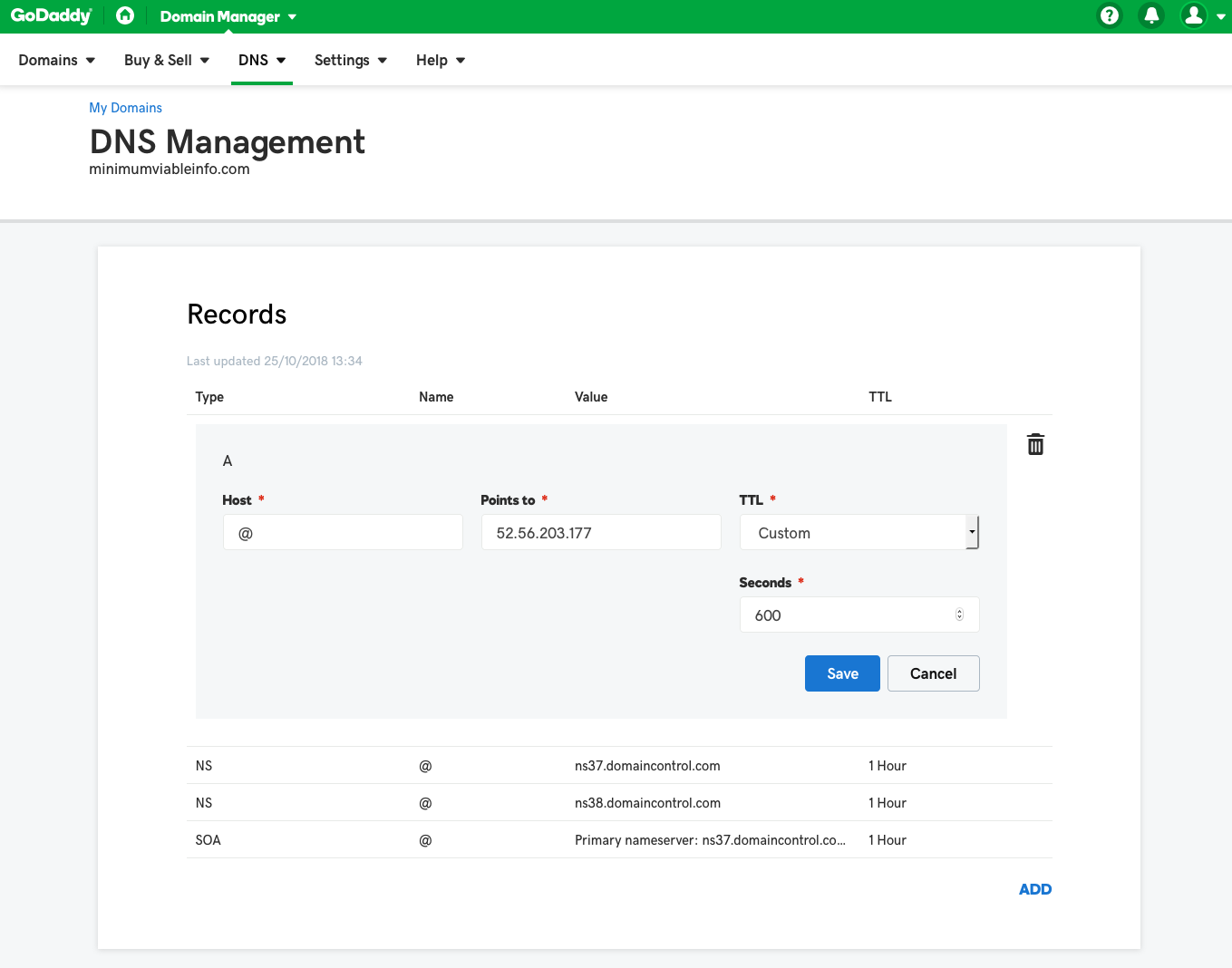This screenshot has width=1232, height=968.
Task: Cancel editing the A record
Action: click(x=933, y=673)
